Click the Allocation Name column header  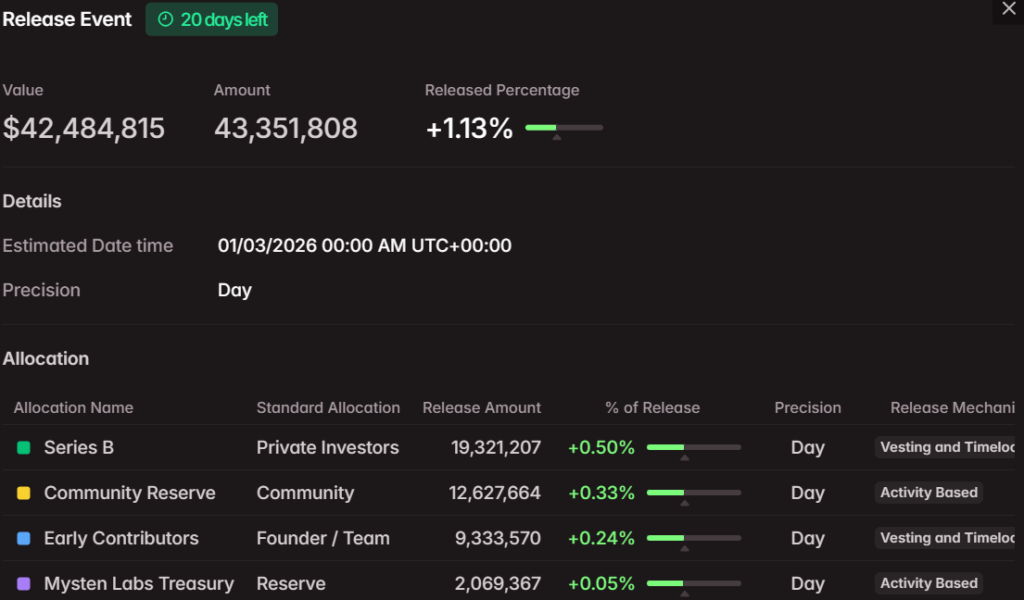click(x=73, y=408)
